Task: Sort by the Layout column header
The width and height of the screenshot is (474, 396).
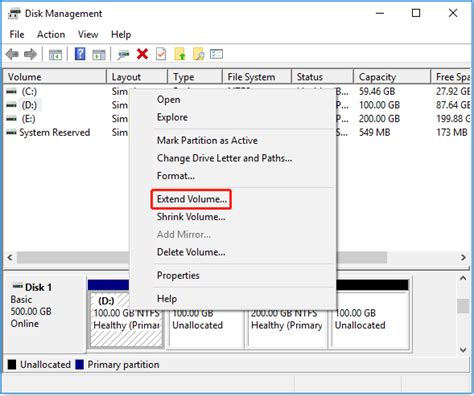Action: [x=137, y=77]
